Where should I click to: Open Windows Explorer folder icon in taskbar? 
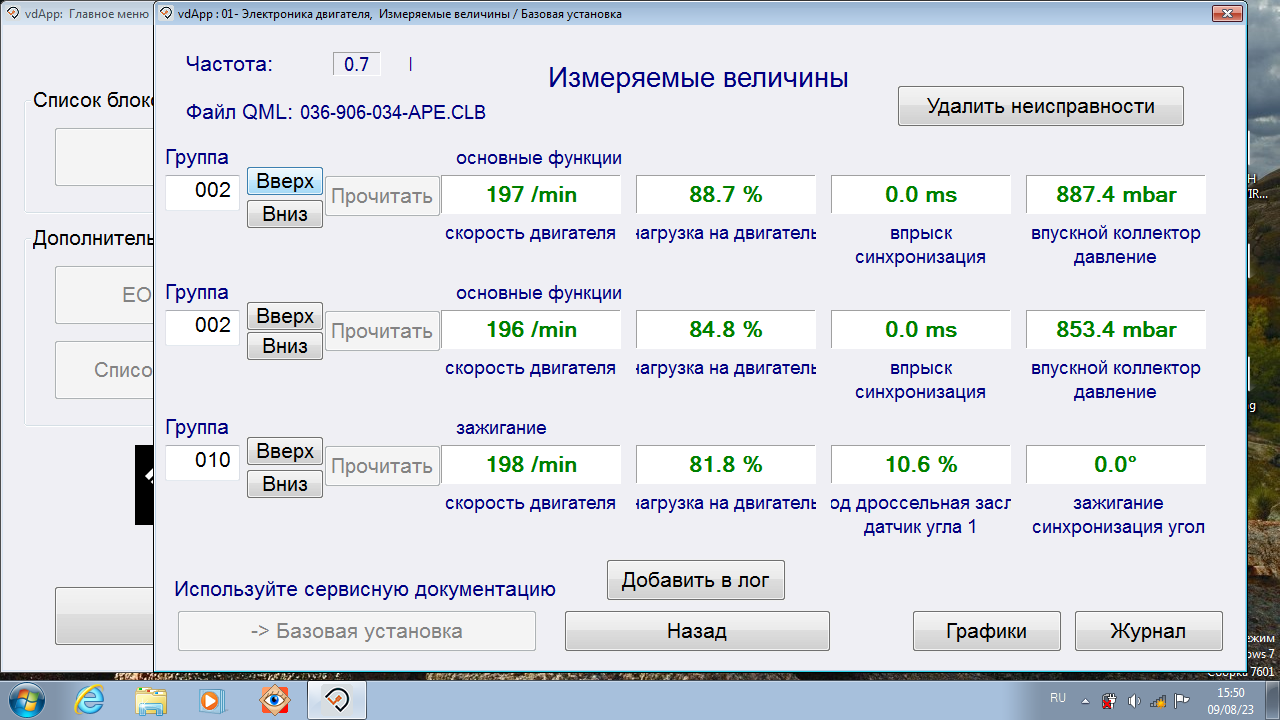coord(151,699)
